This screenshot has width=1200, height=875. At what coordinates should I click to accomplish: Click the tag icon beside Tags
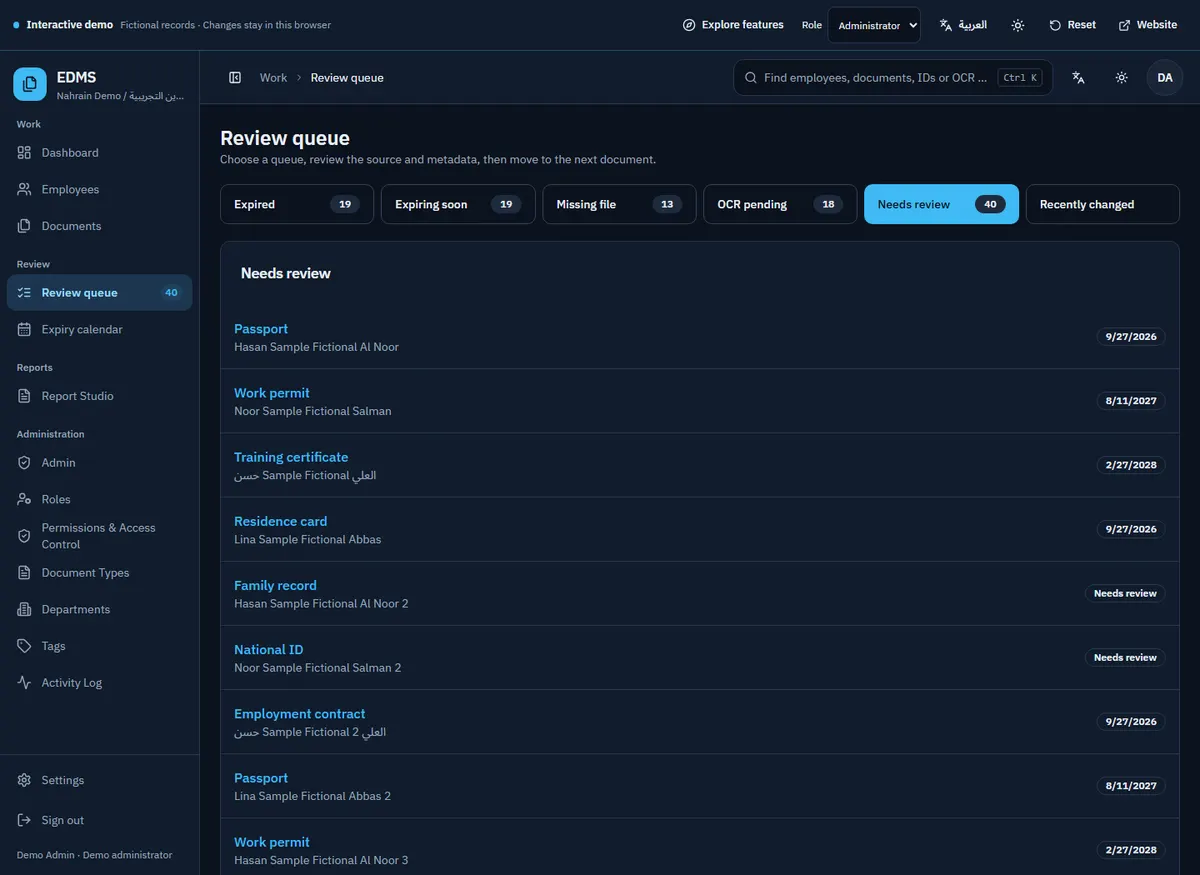[x=25, y=646]
